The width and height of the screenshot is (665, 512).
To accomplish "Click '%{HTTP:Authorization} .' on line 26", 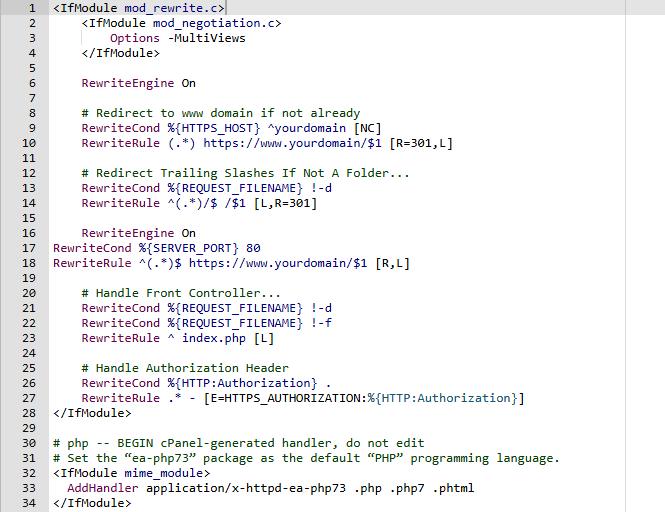I will 249,383.
